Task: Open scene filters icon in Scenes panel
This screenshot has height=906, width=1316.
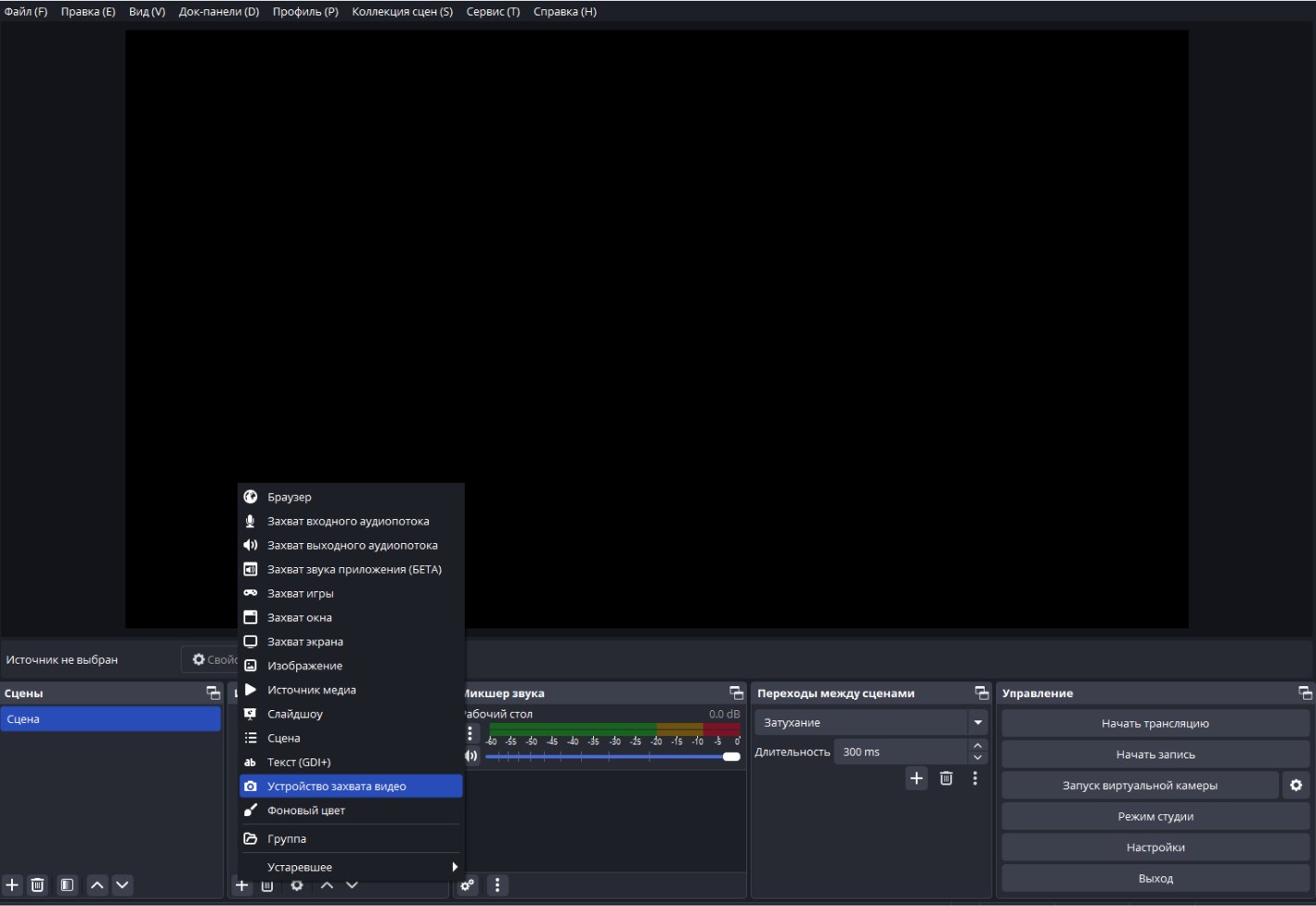Action: tap(67, 885)
